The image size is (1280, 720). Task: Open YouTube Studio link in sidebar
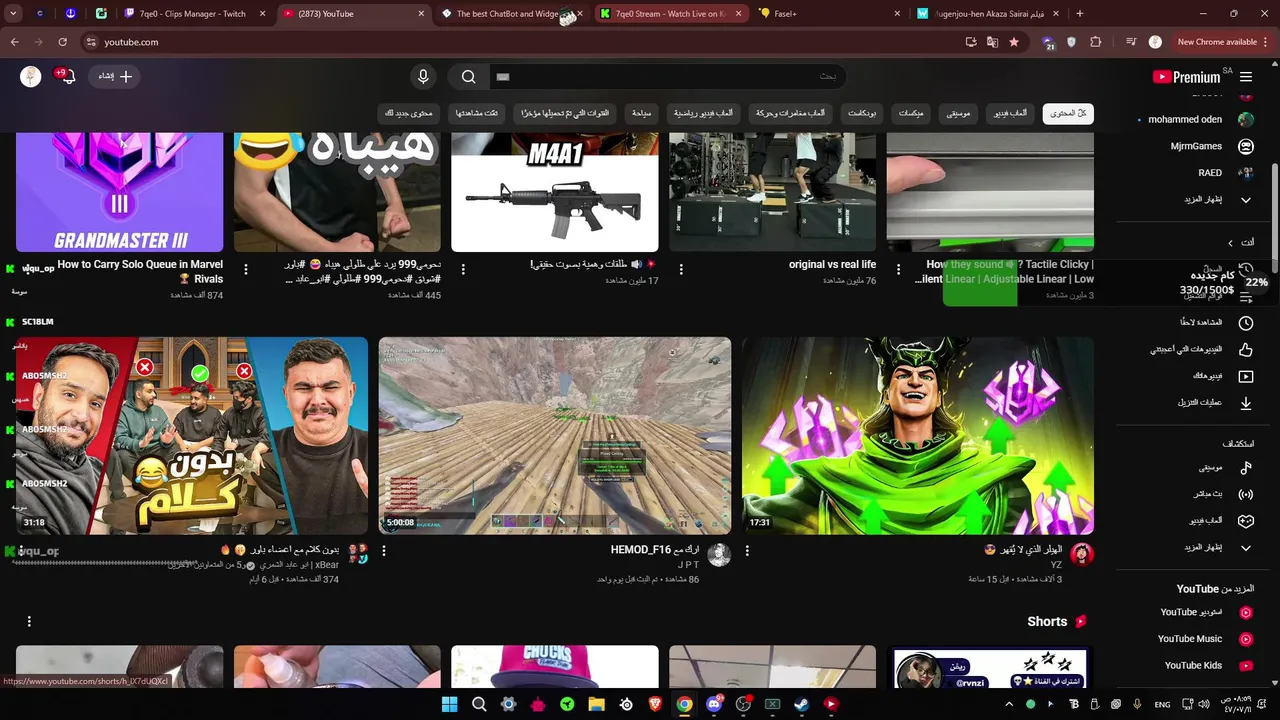pyautogui.click(x=1205, y=612)
